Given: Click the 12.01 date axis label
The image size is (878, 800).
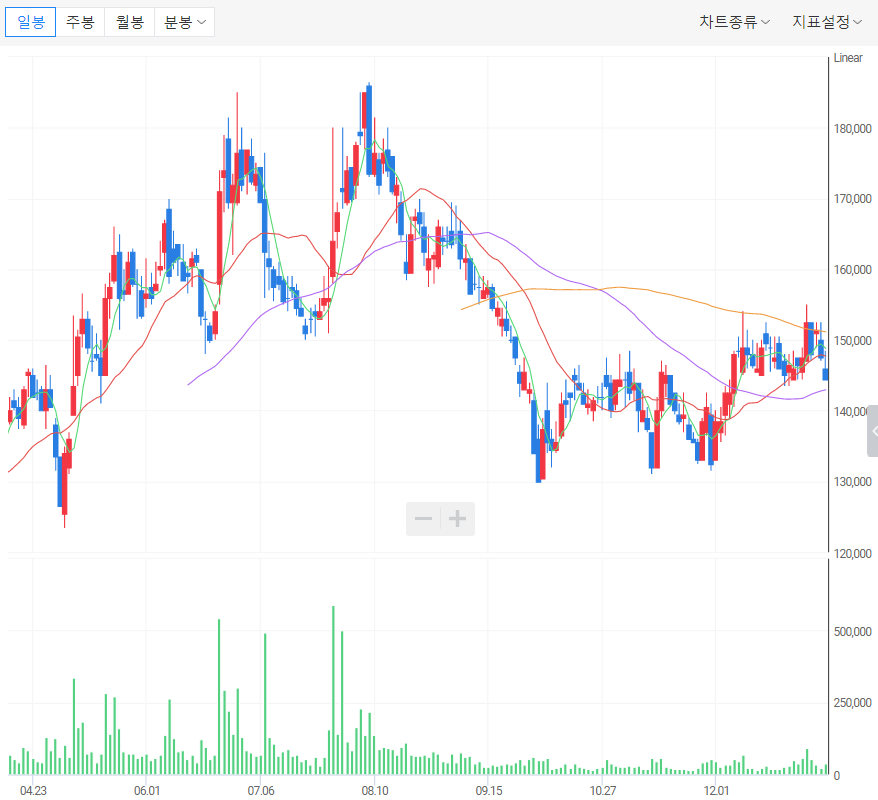Looking at the screenshot, I should (716, 790).
